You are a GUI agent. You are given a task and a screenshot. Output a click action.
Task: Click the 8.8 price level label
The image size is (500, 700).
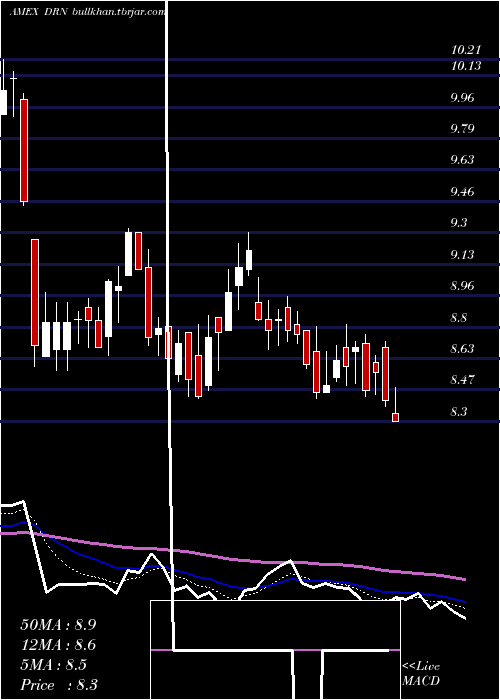[459, 317]
